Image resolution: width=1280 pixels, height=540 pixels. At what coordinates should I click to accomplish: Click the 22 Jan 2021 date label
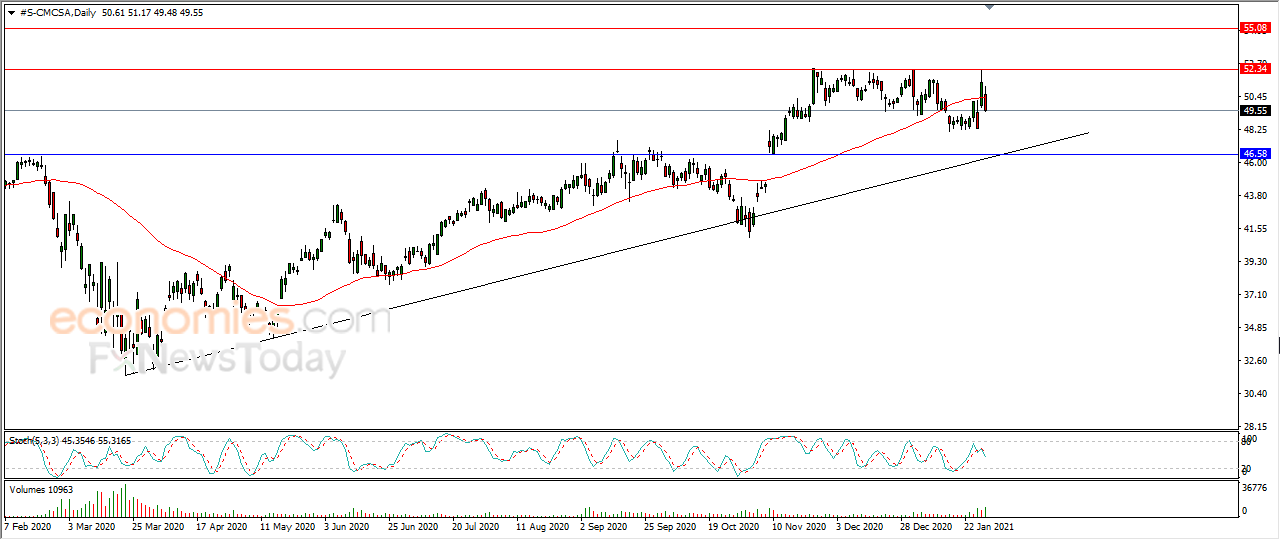(x=989, y=525)
